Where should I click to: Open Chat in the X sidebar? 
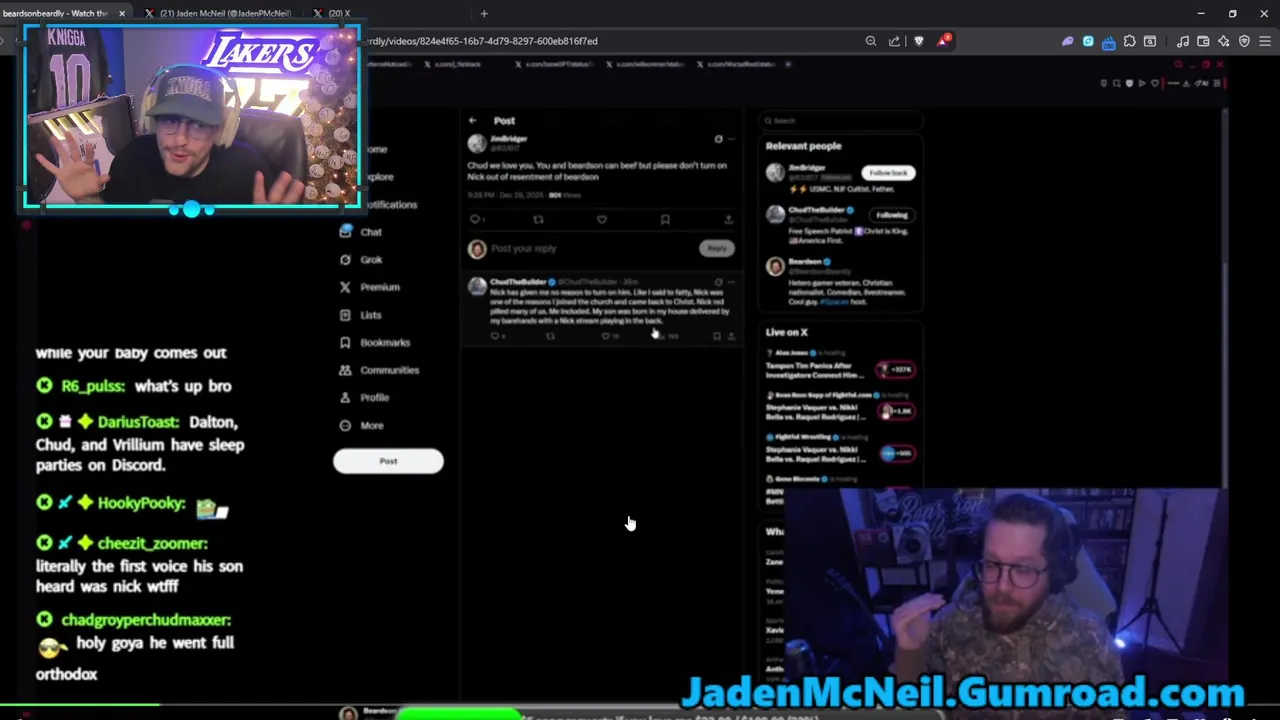point(361,232)
